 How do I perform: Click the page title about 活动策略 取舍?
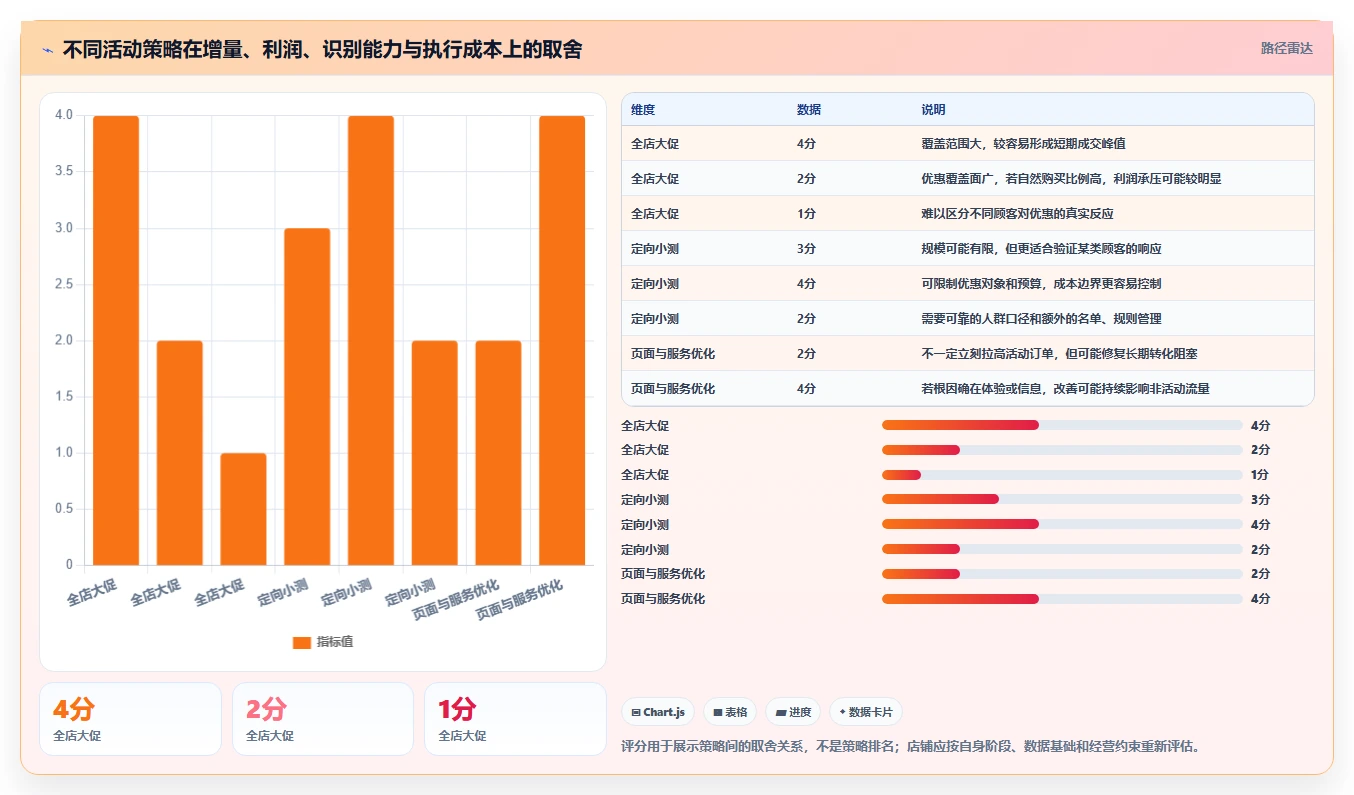coord(322,50)
